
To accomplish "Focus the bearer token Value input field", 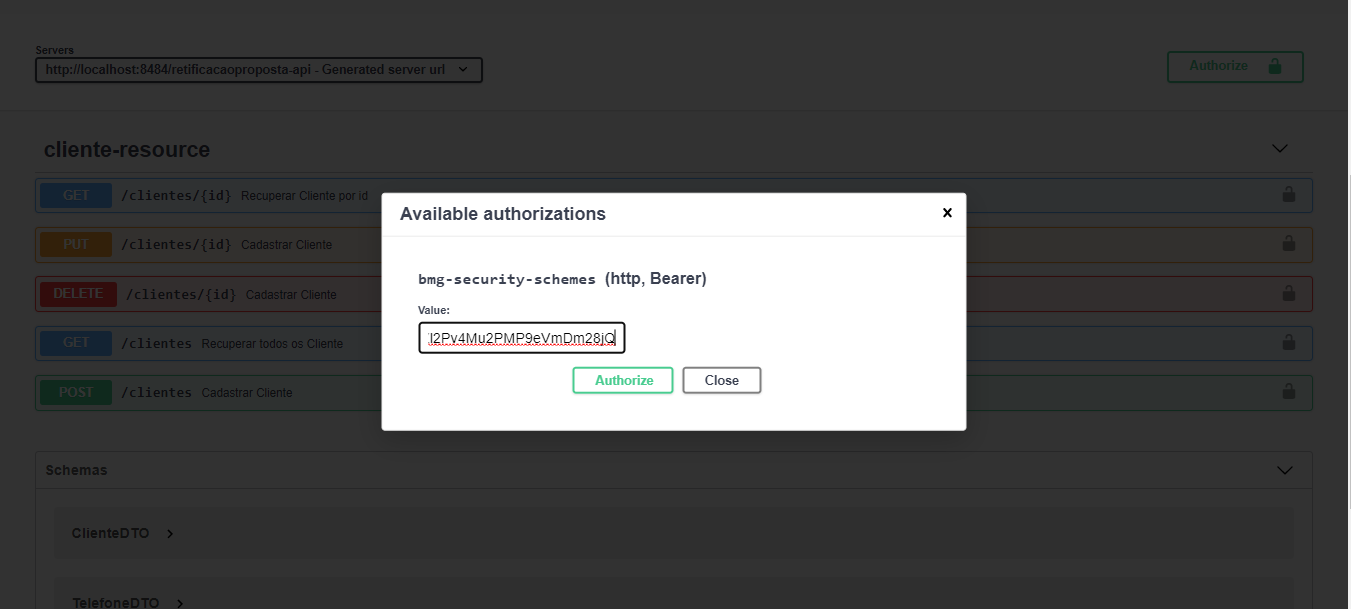I will (522, 338).
